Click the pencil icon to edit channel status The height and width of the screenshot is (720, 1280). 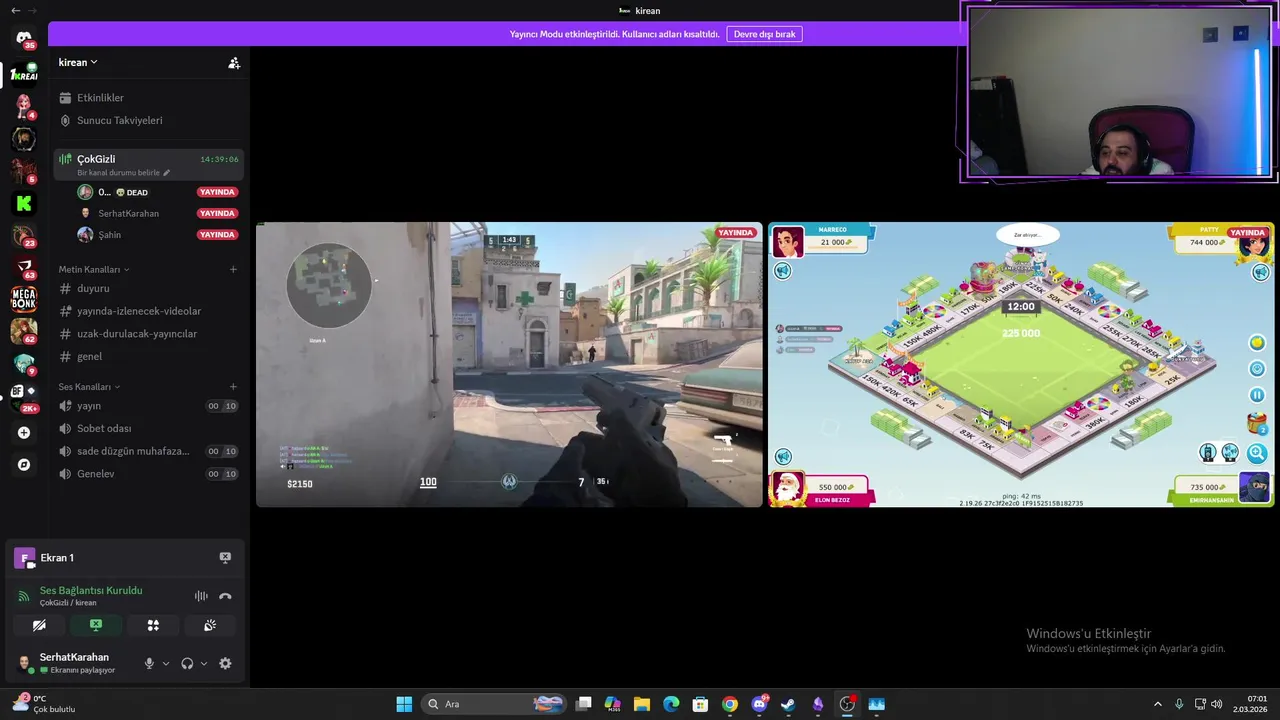tap(167, 173)
